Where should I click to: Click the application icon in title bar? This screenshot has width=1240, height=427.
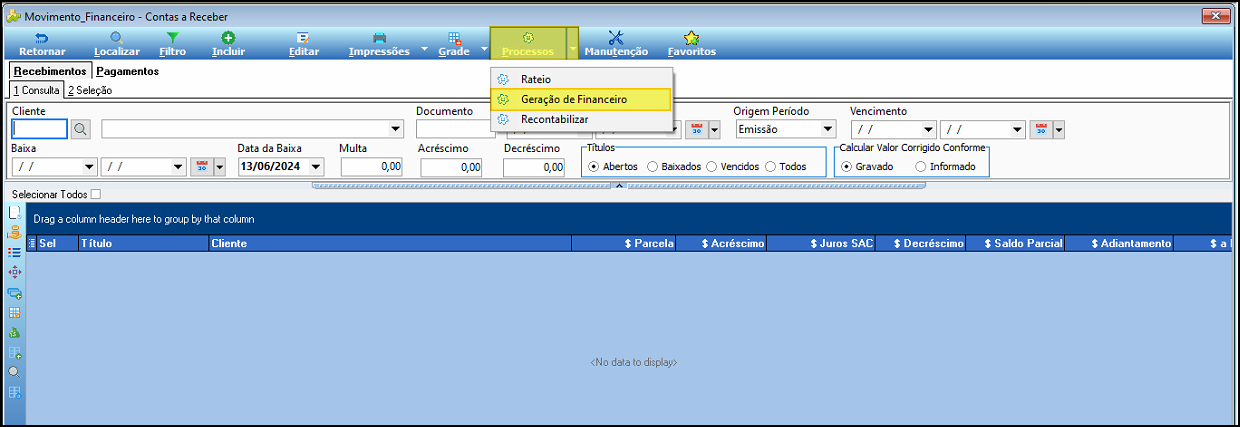click(x=13, y=15)
